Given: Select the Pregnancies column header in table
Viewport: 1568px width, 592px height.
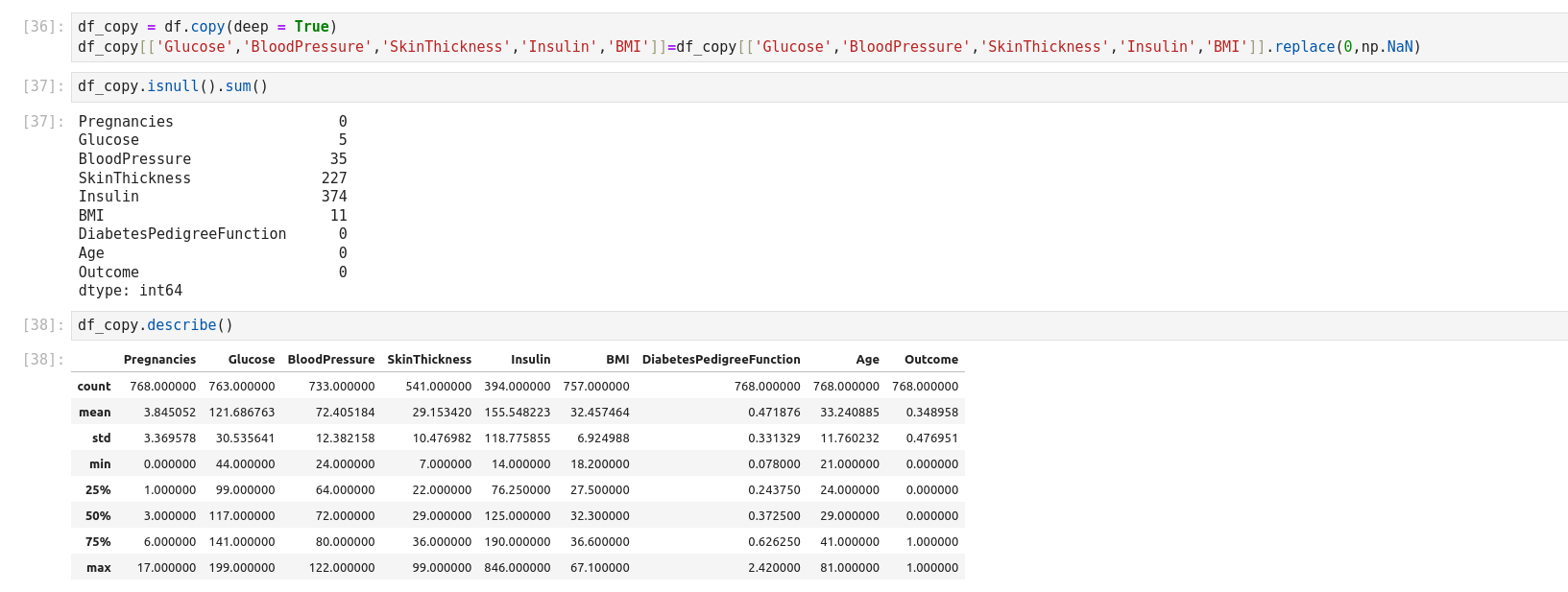Looking at the screenshot, I should (x=159, y=360).
